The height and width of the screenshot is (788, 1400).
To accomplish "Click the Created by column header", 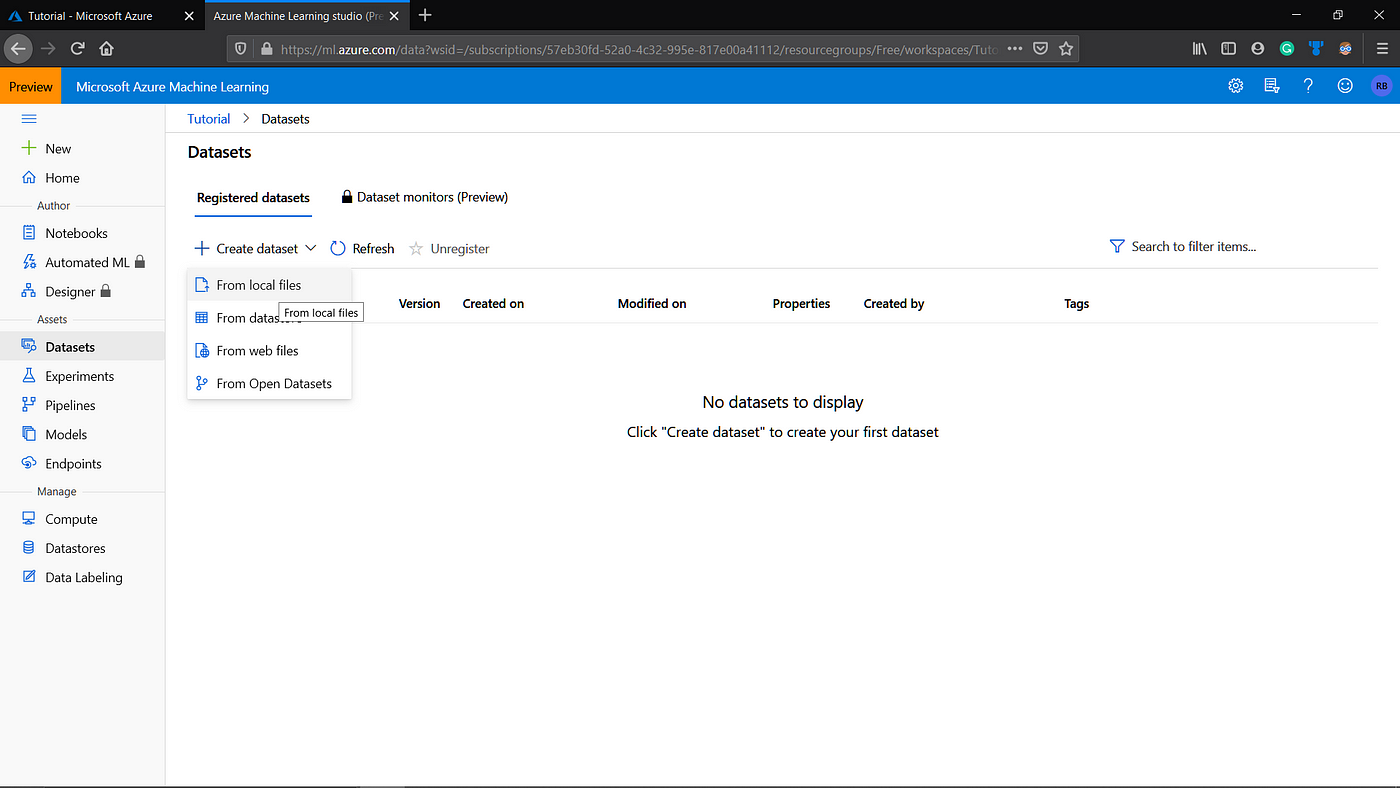I will 893,304.
